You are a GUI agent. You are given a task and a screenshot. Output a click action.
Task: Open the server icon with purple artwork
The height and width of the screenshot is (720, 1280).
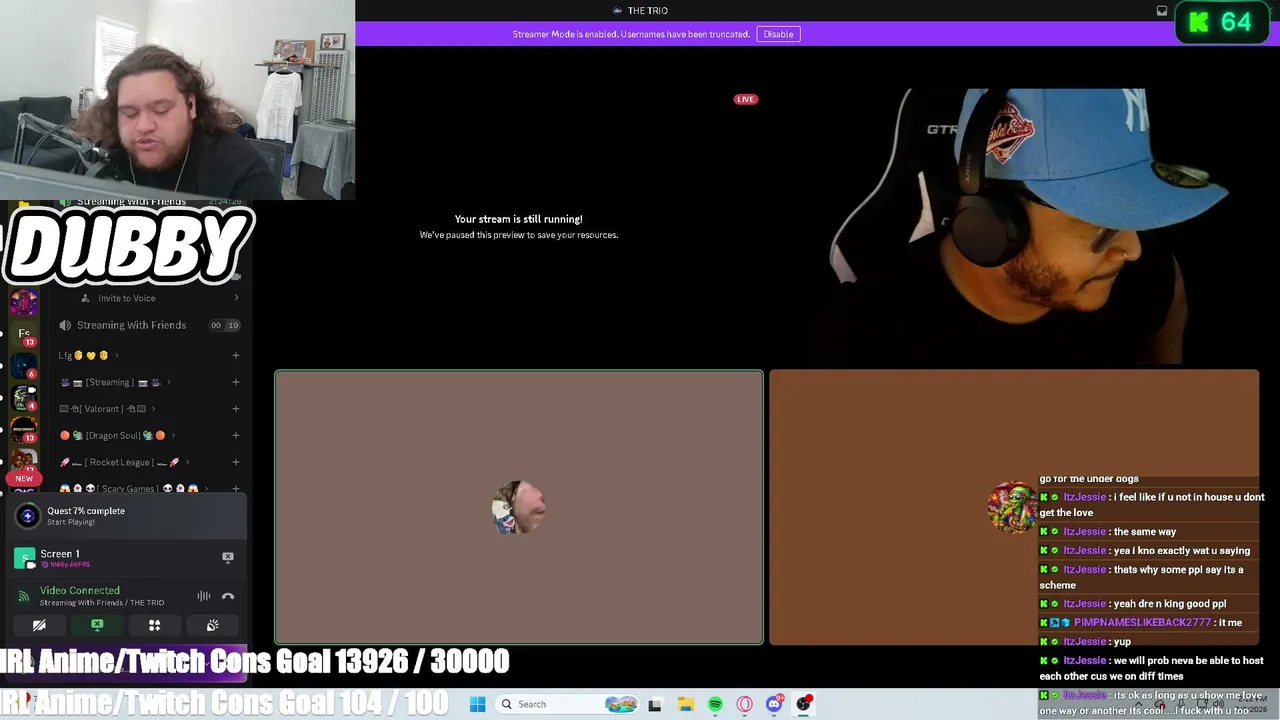click(x=24, y=301)
